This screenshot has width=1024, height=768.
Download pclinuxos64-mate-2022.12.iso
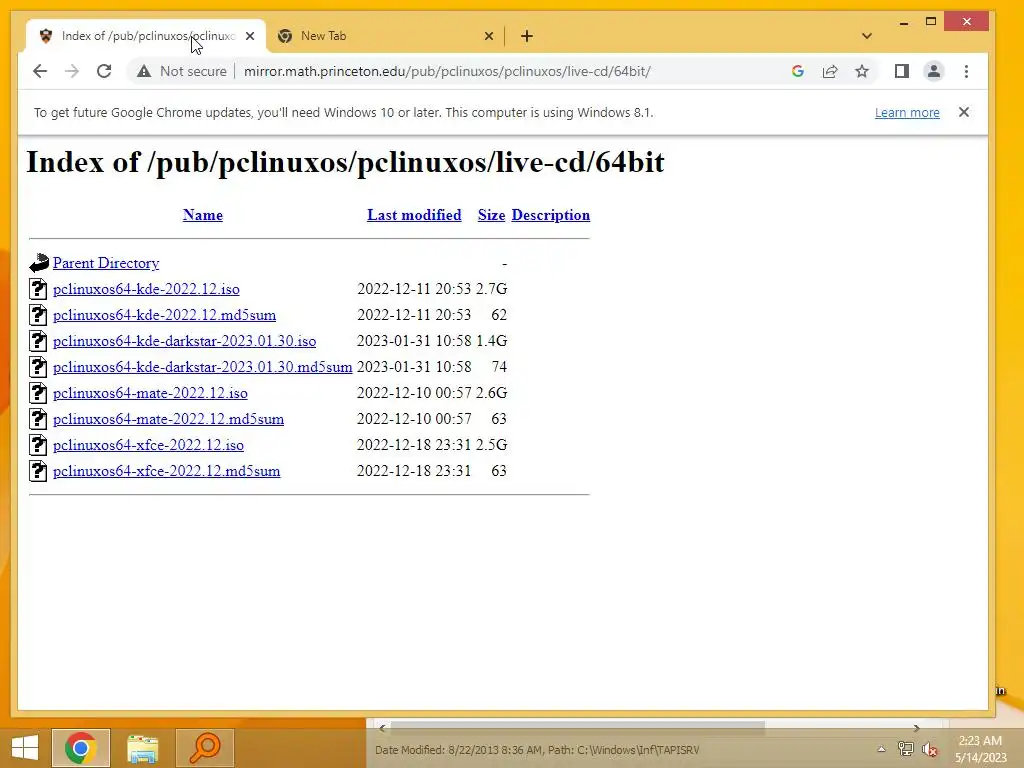(150, 393)
